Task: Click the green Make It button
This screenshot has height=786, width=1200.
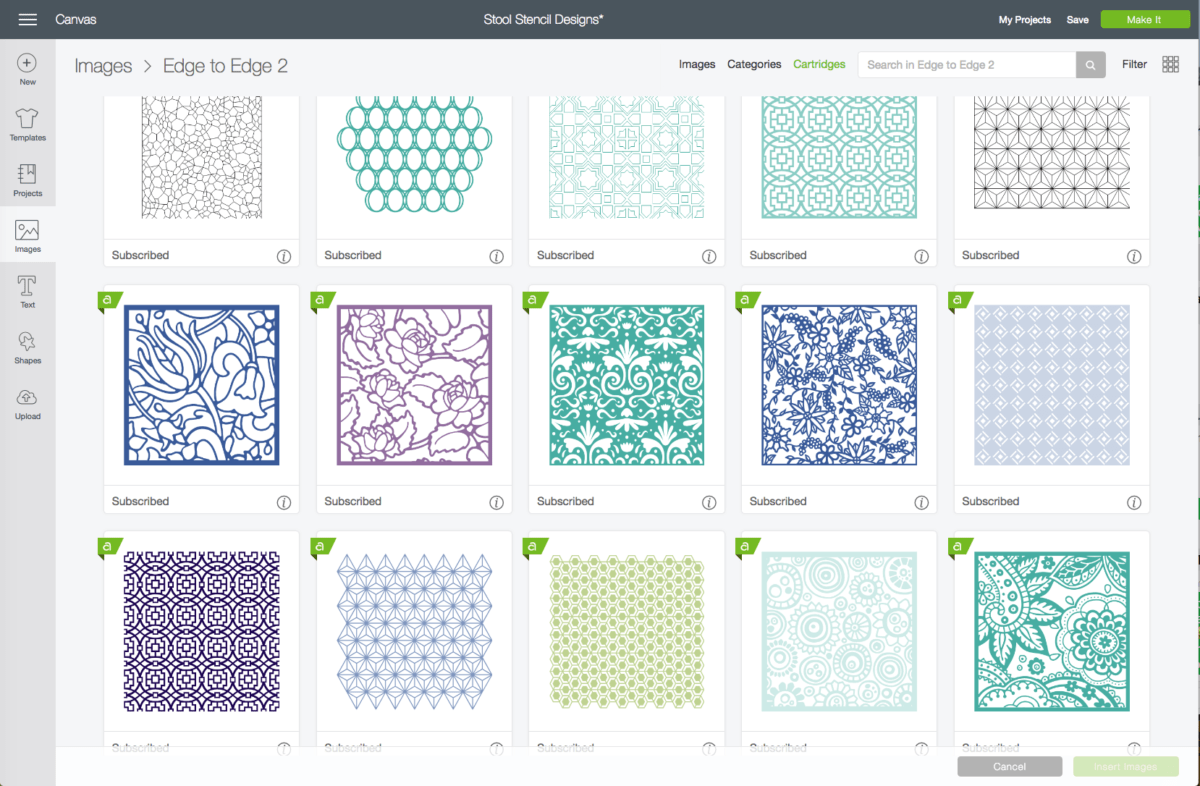Action: point(1144,20)
